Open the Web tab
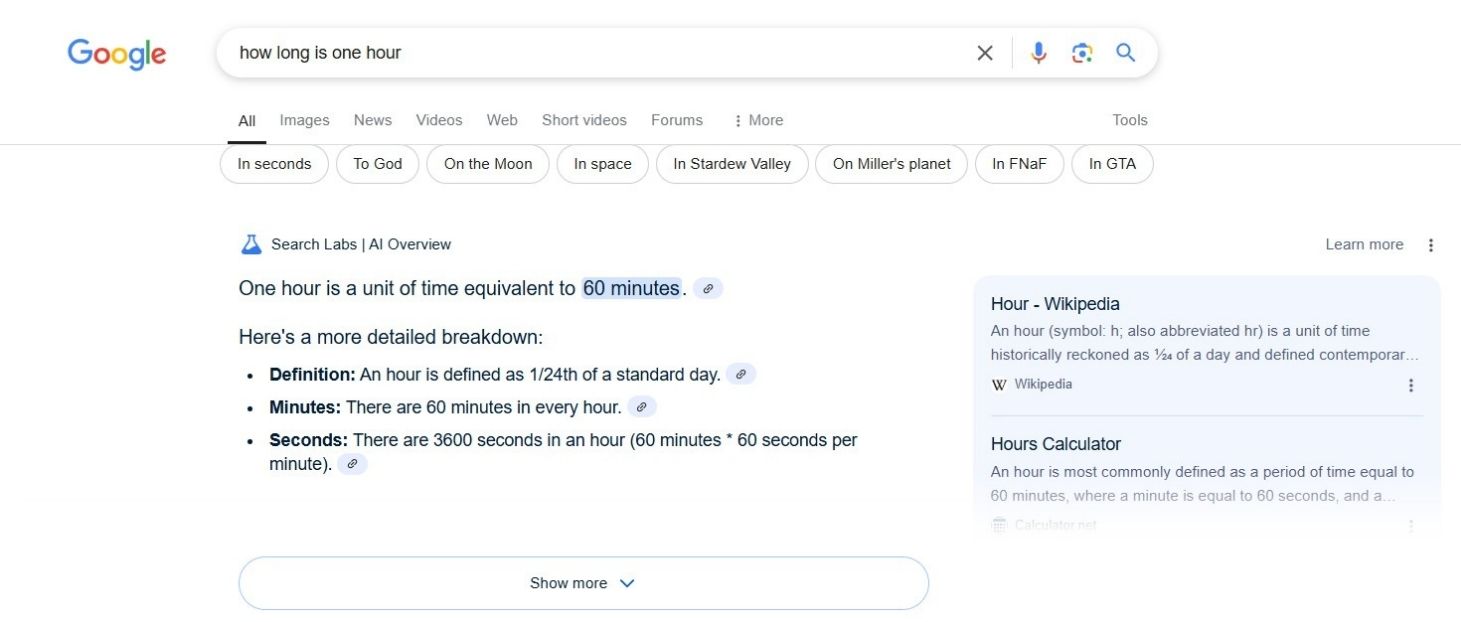The height and width of the screenshot is (622, 1461). click(502, 120)
